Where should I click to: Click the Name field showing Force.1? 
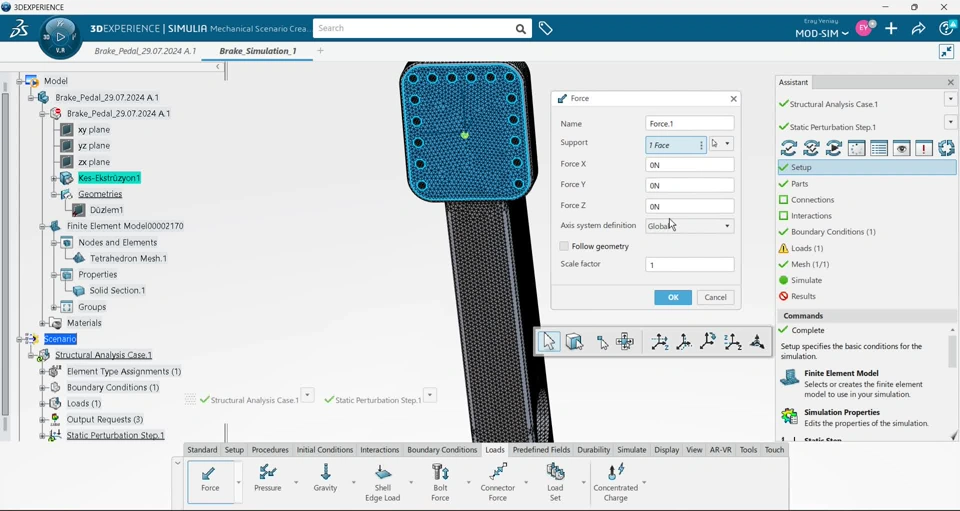(689, 124)
